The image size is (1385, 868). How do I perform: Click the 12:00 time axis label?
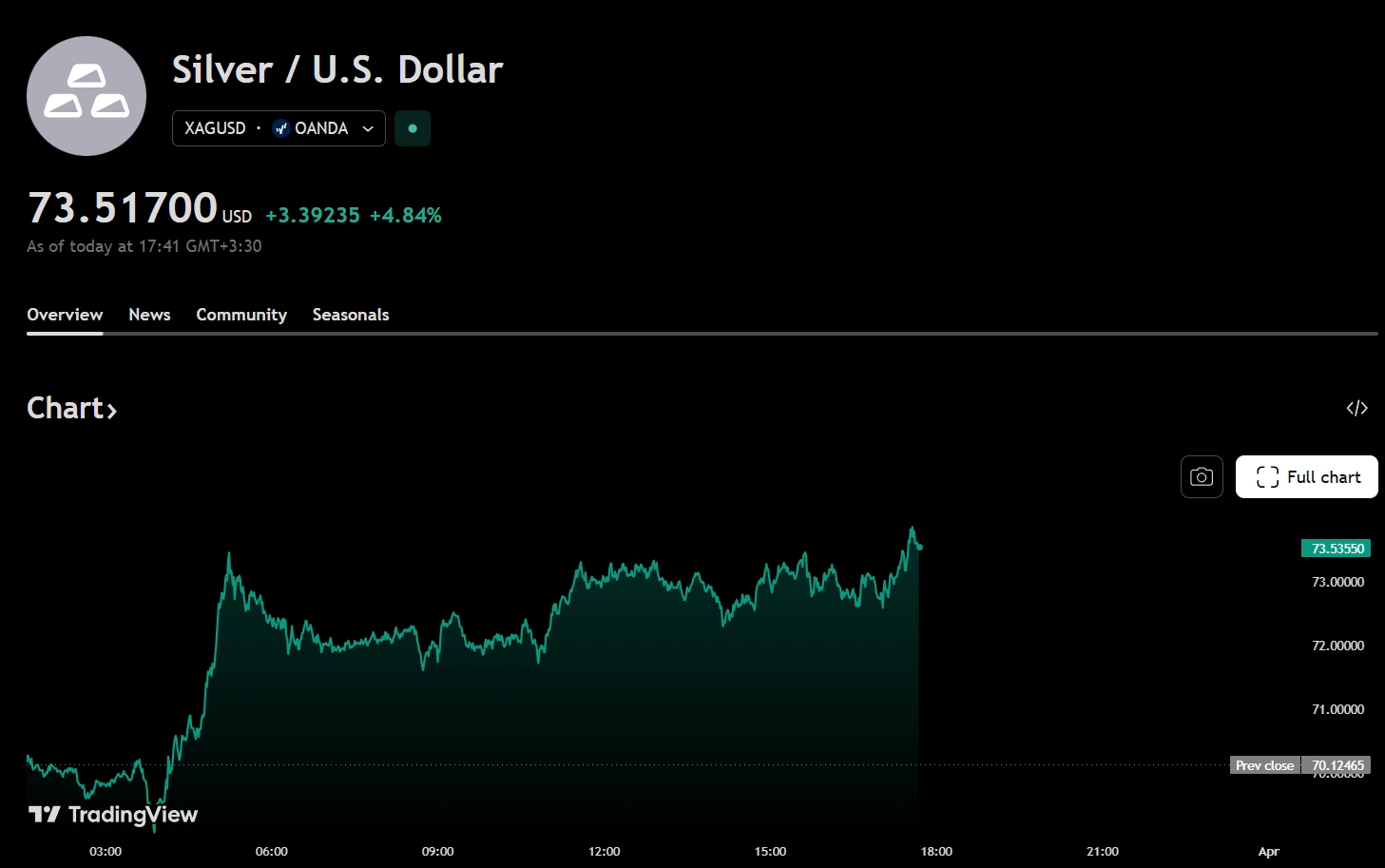point(605,851)
